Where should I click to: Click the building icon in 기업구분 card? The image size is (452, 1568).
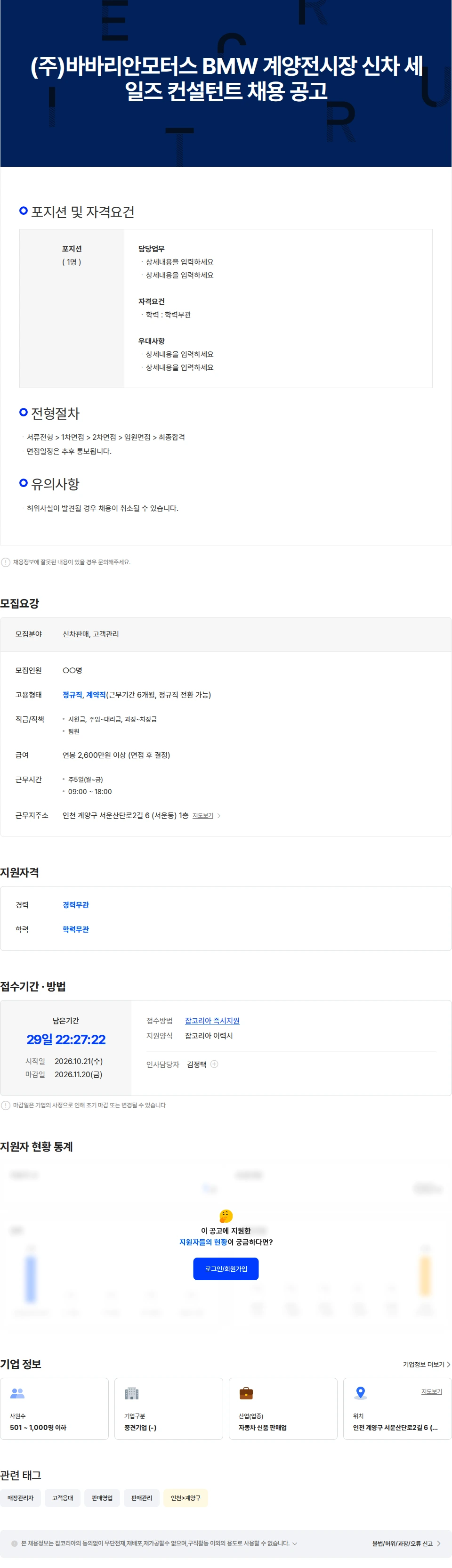coord(132,1393)
